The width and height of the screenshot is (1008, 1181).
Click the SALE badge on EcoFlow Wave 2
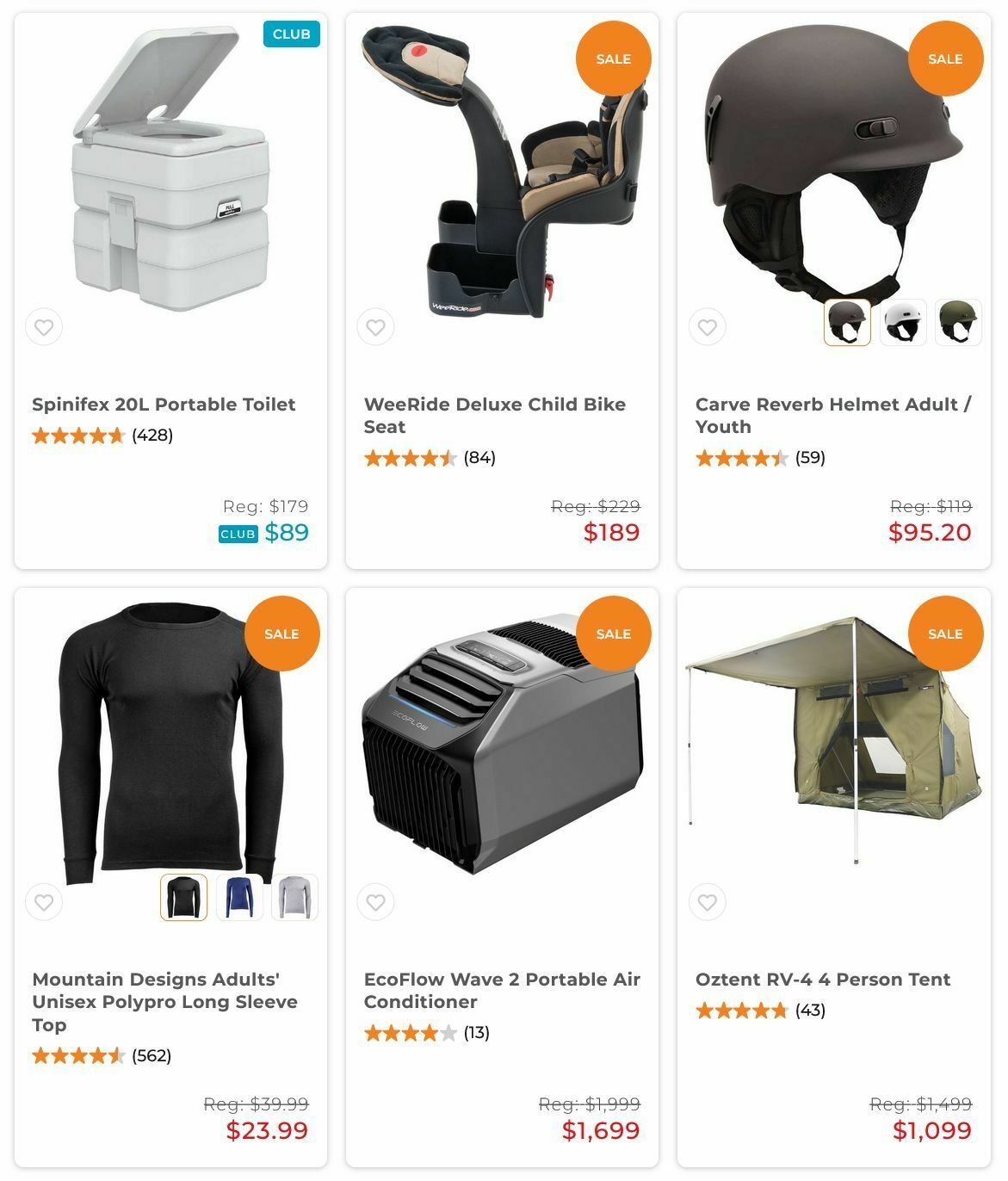tap(613, 634)
